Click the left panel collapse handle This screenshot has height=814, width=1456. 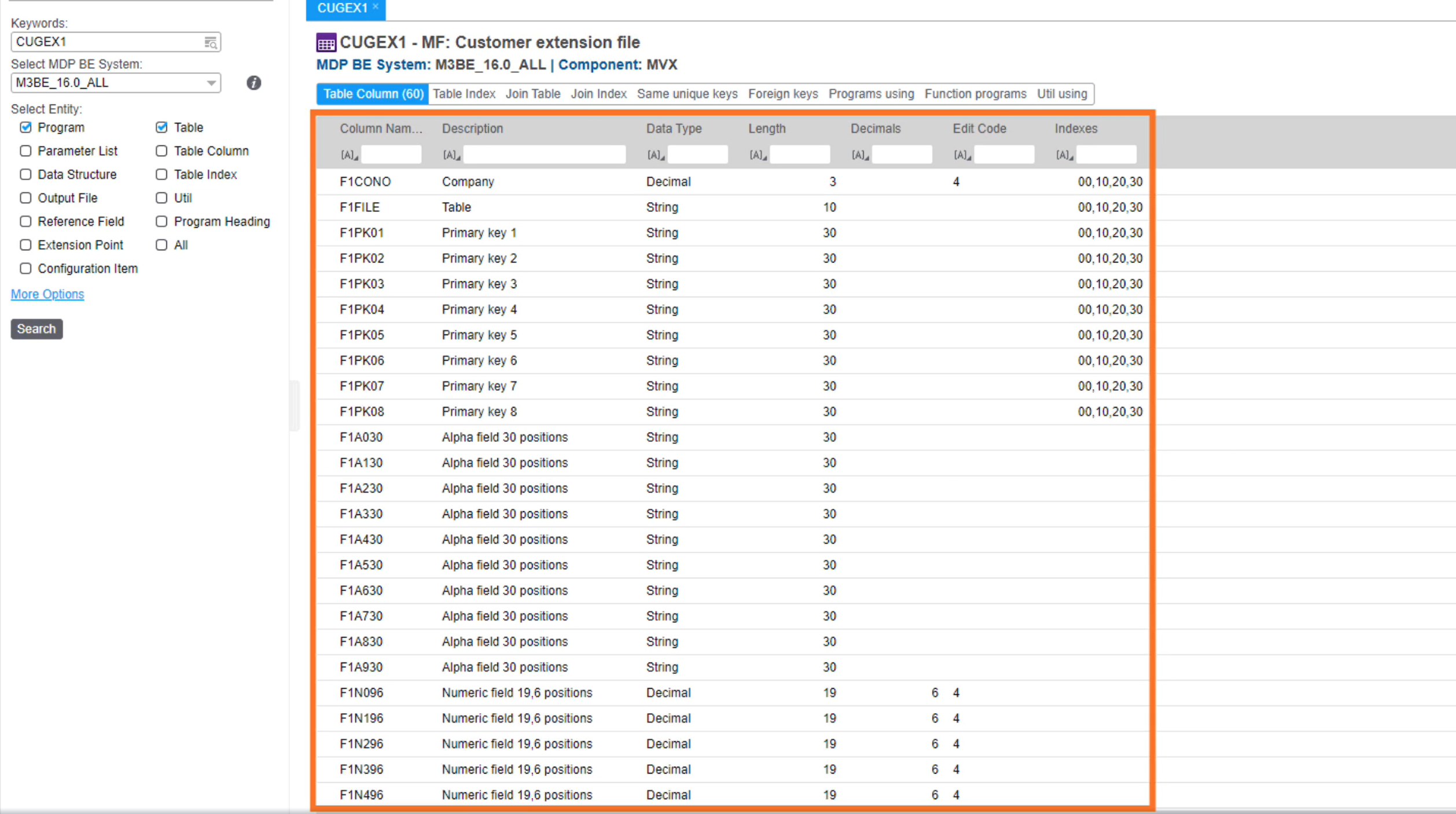tap(295, 405)
